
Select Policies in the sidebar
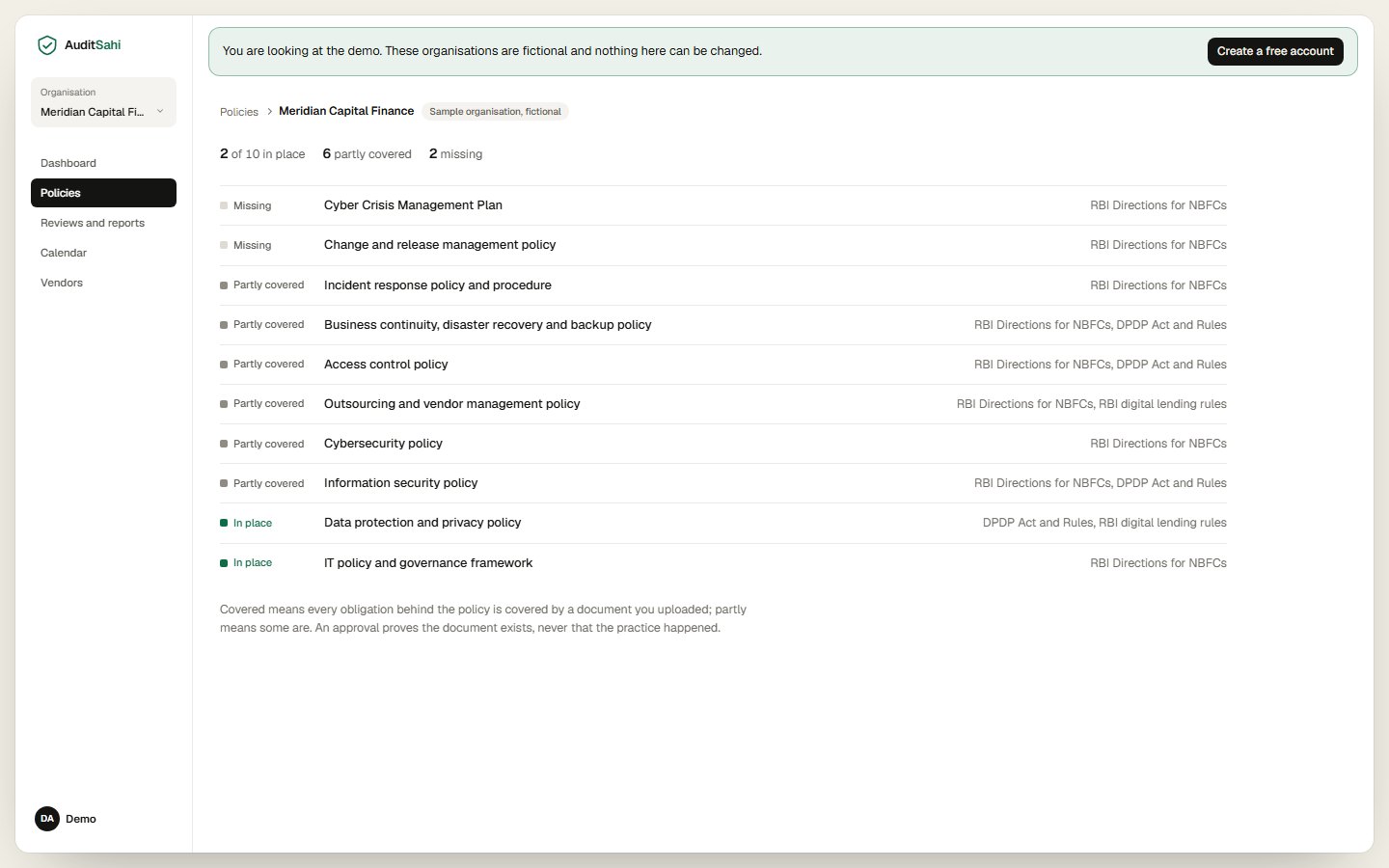click(103, 193)
